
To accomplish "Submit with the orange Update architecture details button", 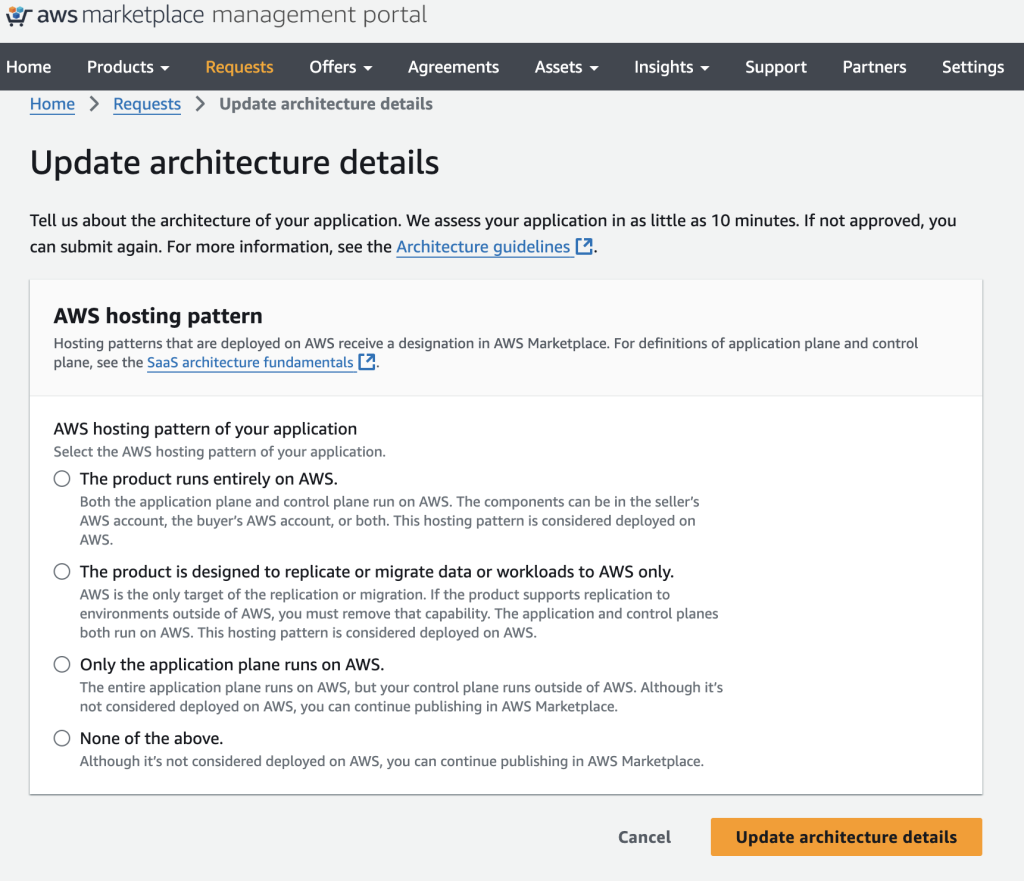I will pyautogui.click(x=846, y=837).
